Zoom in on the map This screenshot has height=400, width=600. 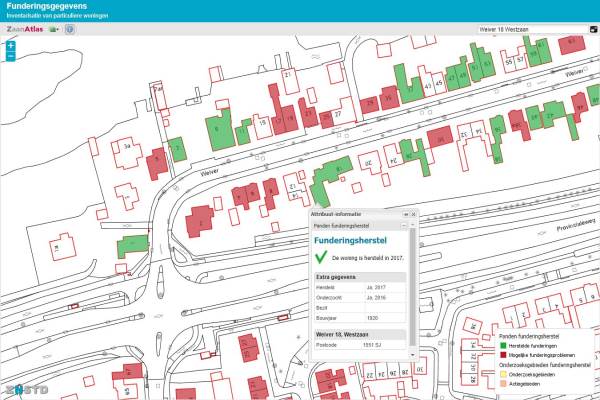coord(10,46)
